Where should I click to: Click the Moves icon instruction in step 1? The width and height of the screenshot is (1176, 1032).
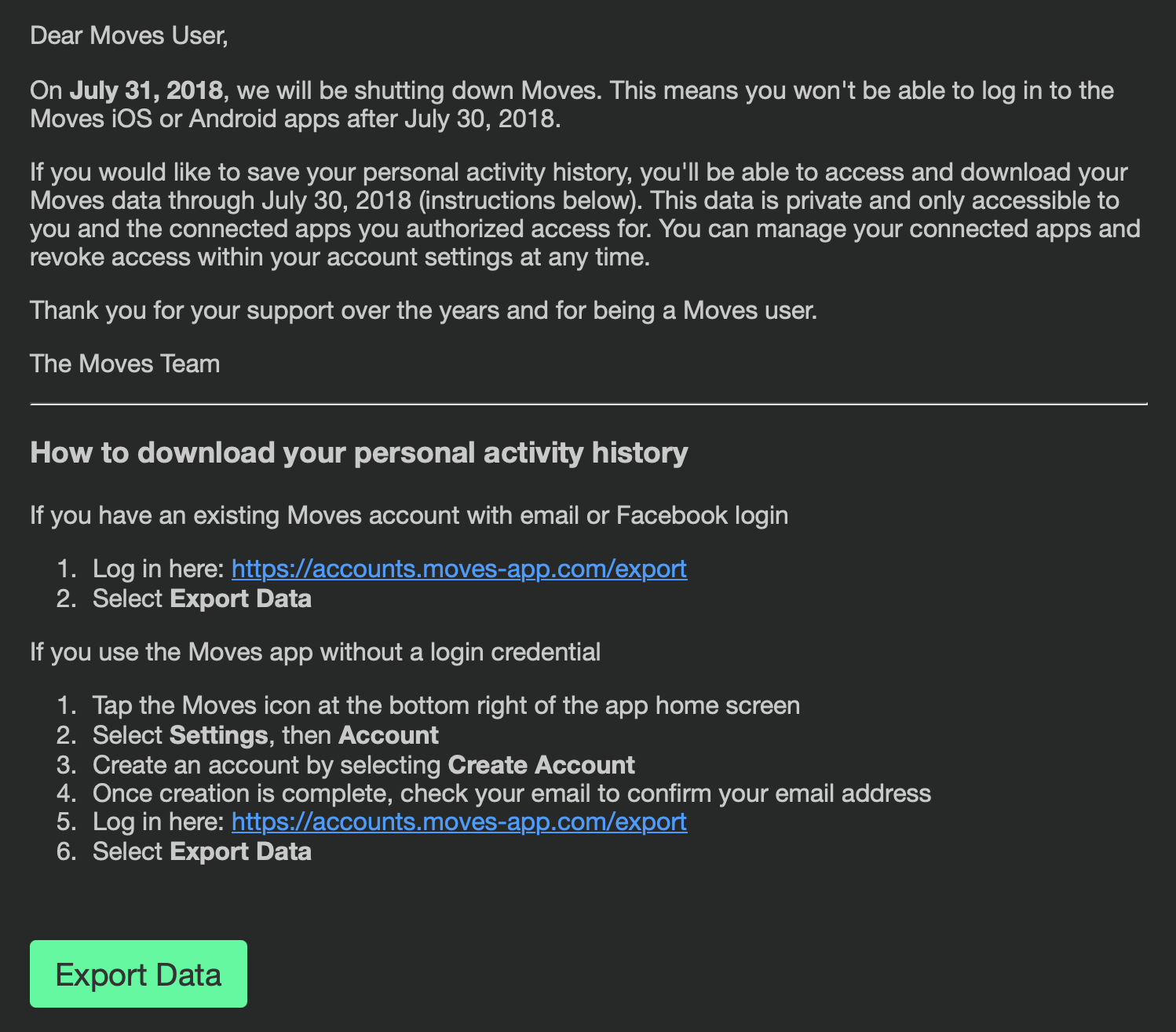tap(446, 704)
